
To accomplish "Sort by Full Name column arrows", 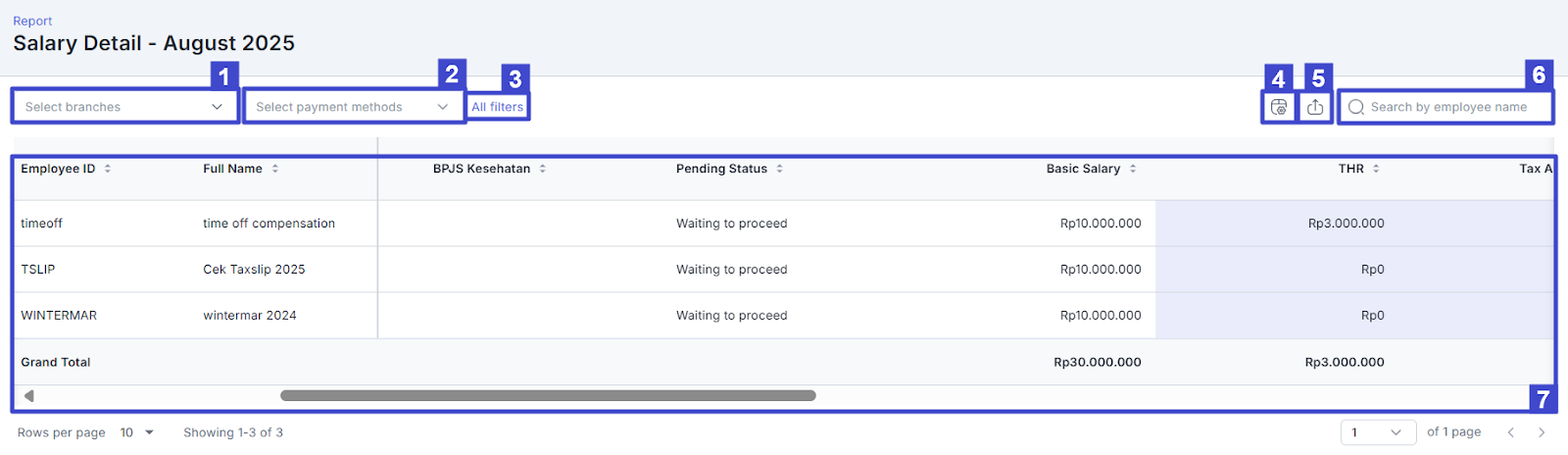I will coord(275,169).
